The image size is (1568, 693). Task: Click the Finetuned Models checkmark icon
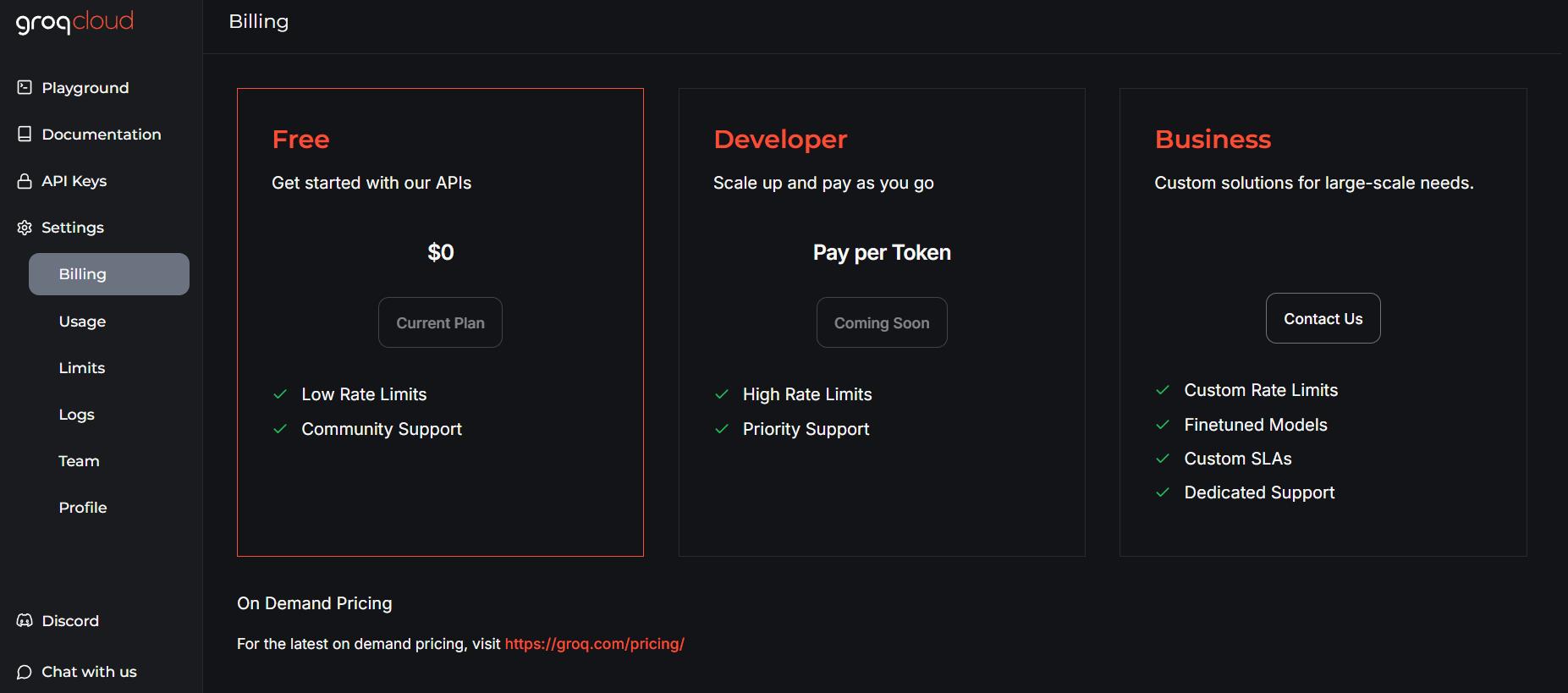click(x=1163, y=425)
